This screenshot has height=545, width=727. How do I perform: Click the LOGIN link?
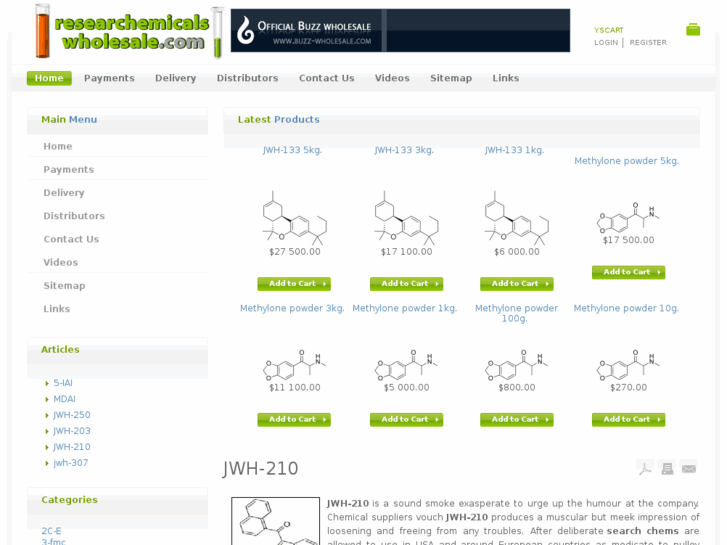pos(606,42)
